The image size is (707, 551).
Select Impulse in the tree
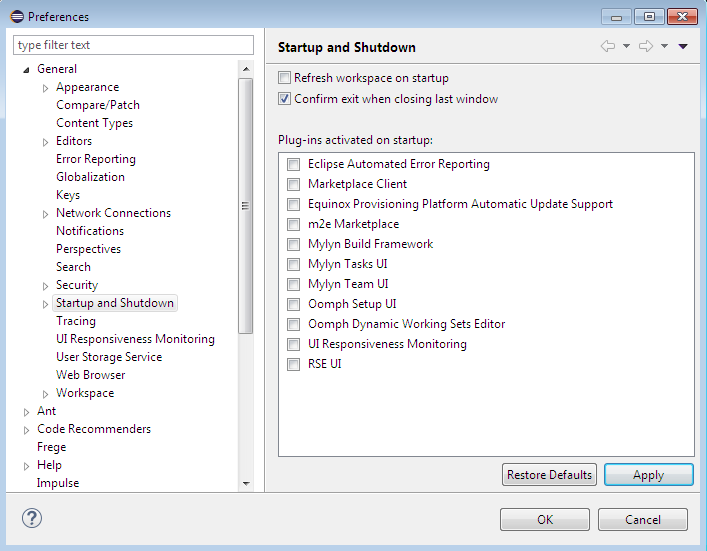coord(58,483)
